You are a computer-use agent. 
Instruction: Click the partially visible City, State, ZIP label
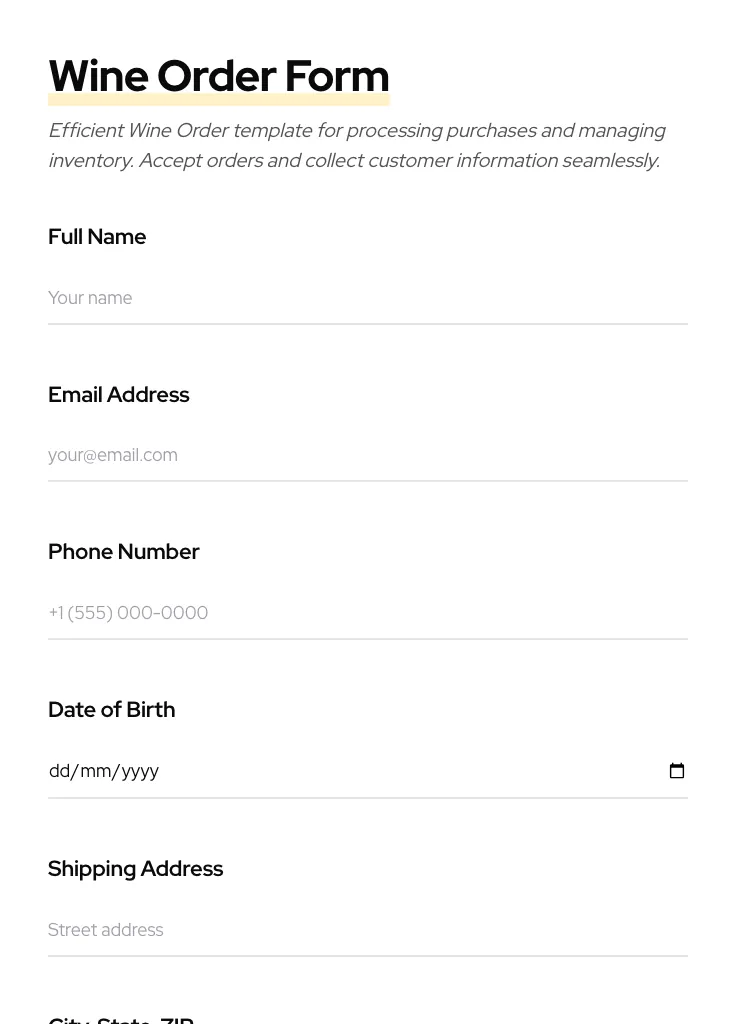click(121, 1019)
